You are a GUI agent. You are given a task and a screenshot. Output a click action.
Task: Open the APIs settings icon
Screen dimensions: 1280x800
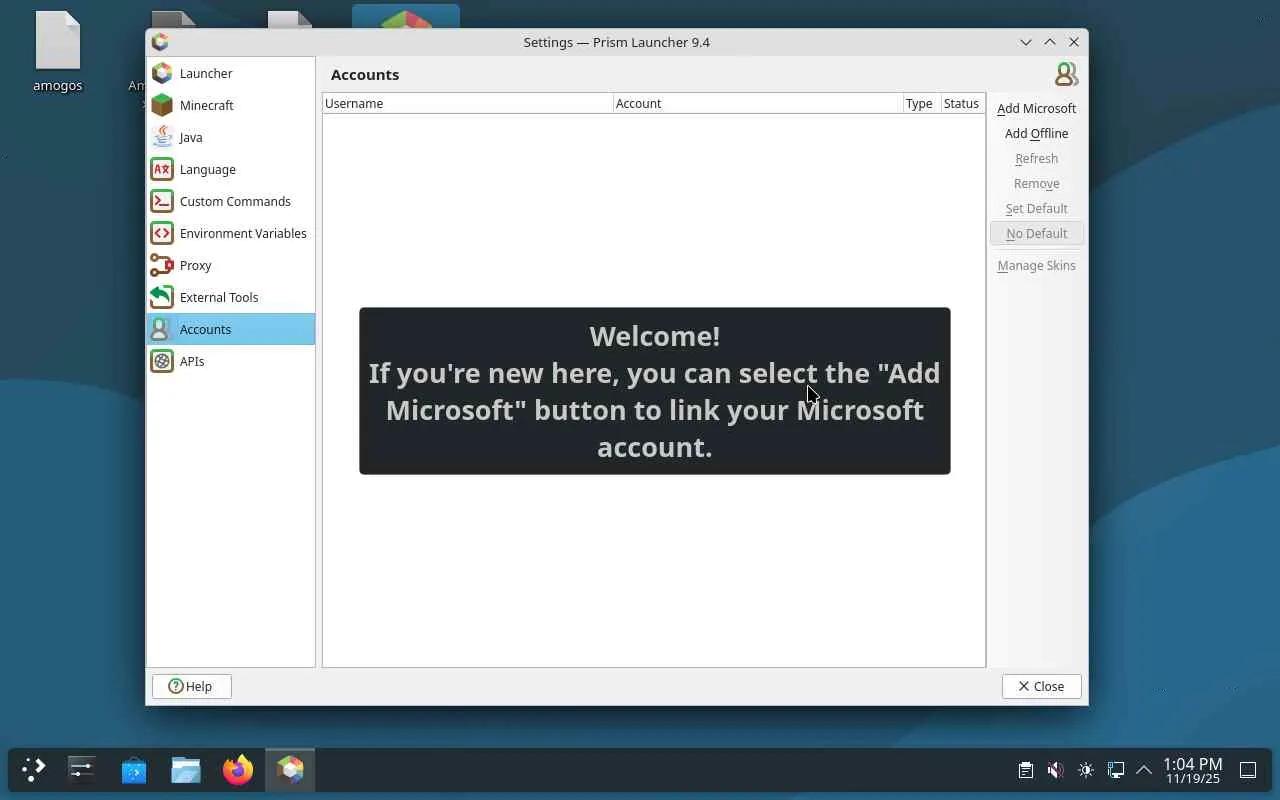pos(162,361)
